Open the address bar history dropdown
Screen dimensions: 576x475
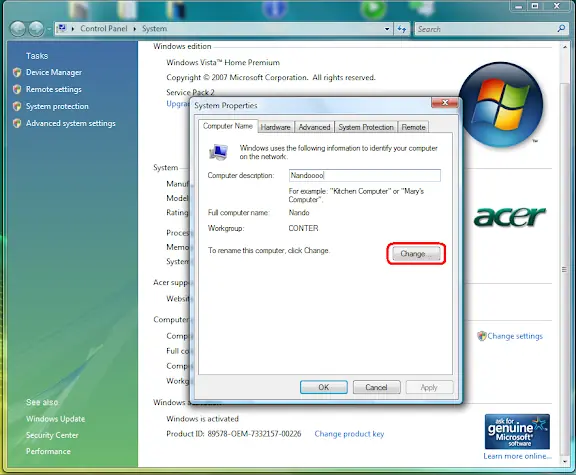387,29
